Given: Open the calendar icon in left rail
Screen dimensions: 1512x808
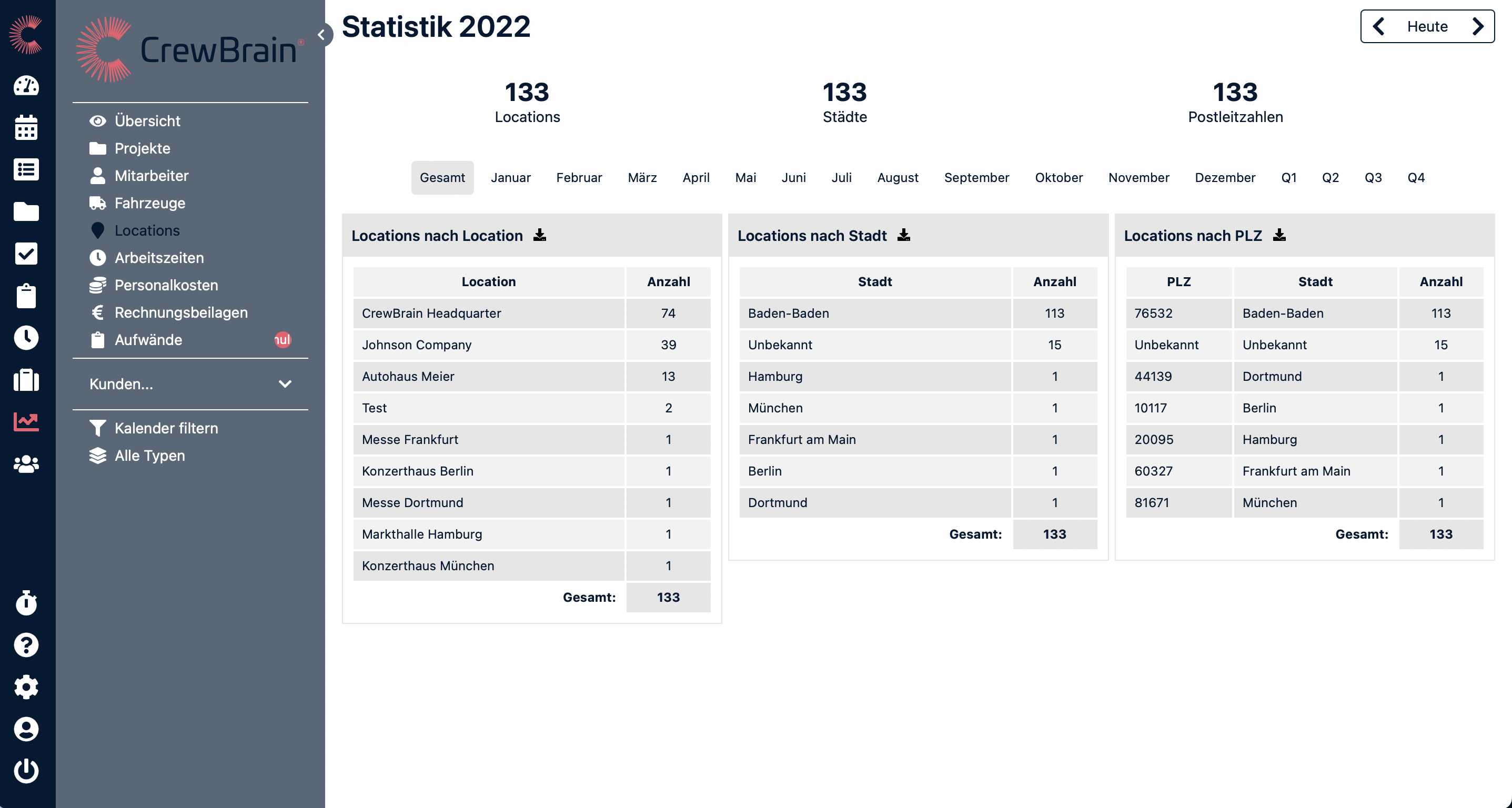Looking at the screenshot, I should (x=26, y=127).
